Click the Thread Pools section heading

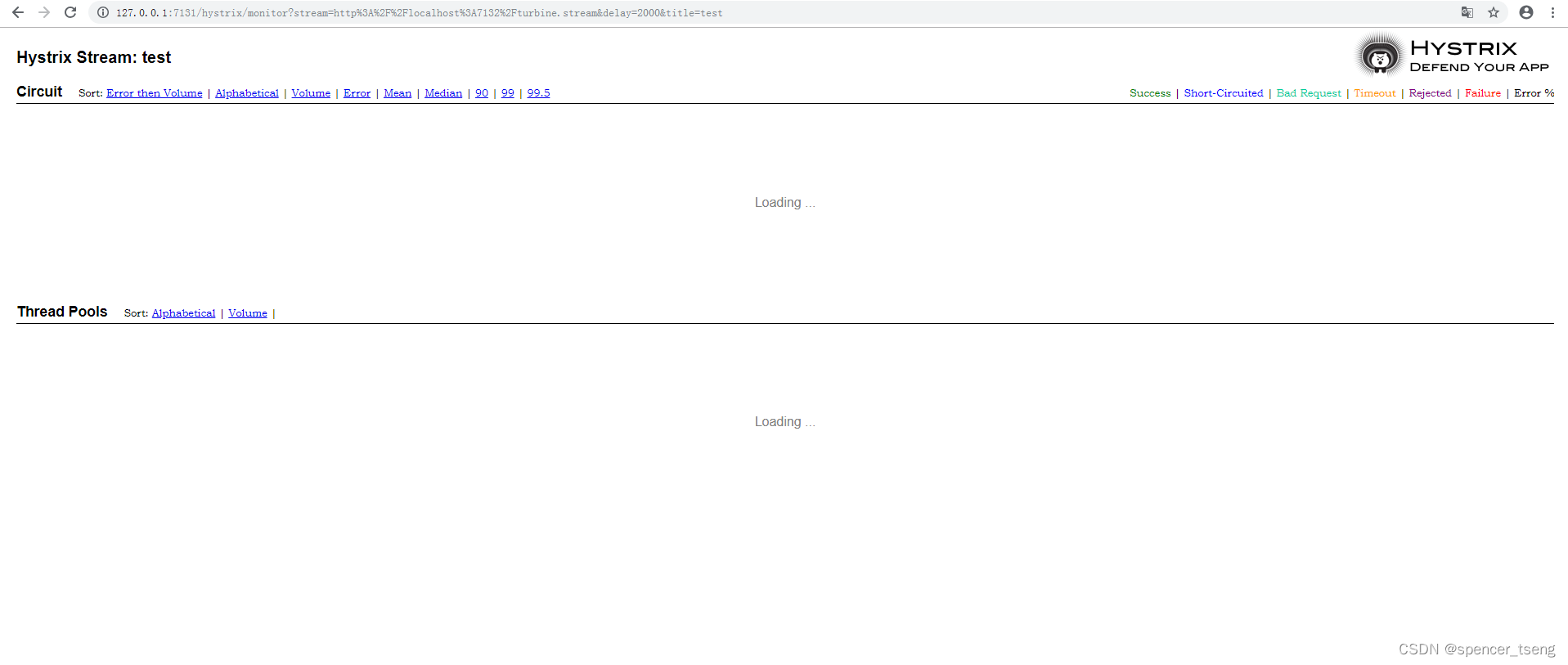(x=62, y=312)
